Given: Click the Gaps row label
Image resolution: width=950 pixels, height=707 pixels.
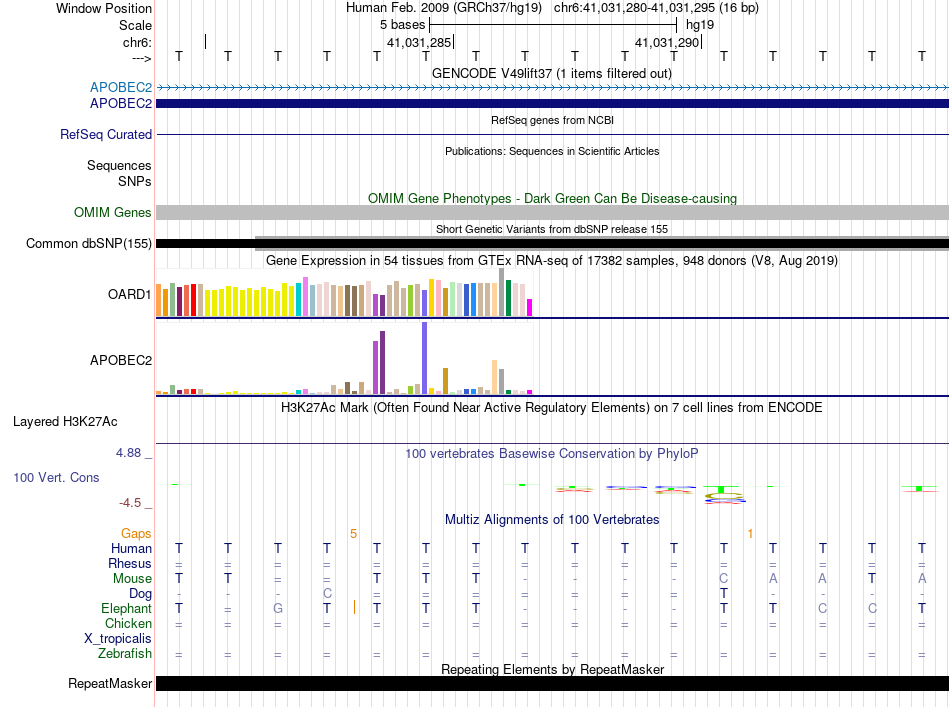Looking at the screenshot, I should (x=136, y=533).
